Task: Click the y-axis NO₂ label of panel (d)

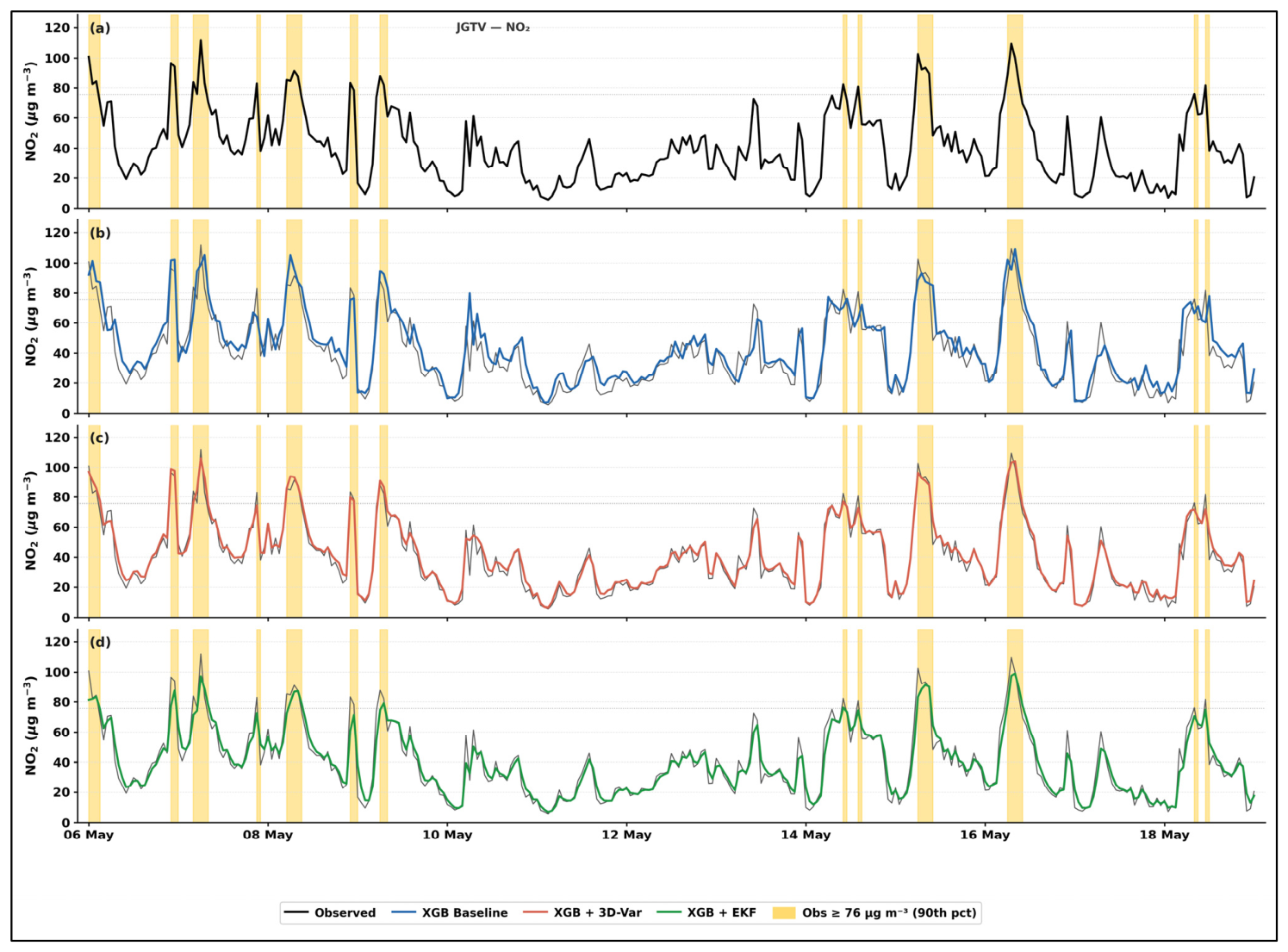Action: pyautogui.click(x=32, y=725)
